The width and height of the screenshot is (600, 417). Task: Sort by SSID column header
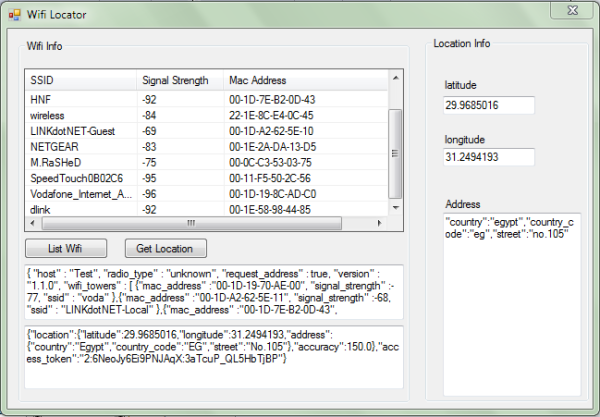pos(81,80)
